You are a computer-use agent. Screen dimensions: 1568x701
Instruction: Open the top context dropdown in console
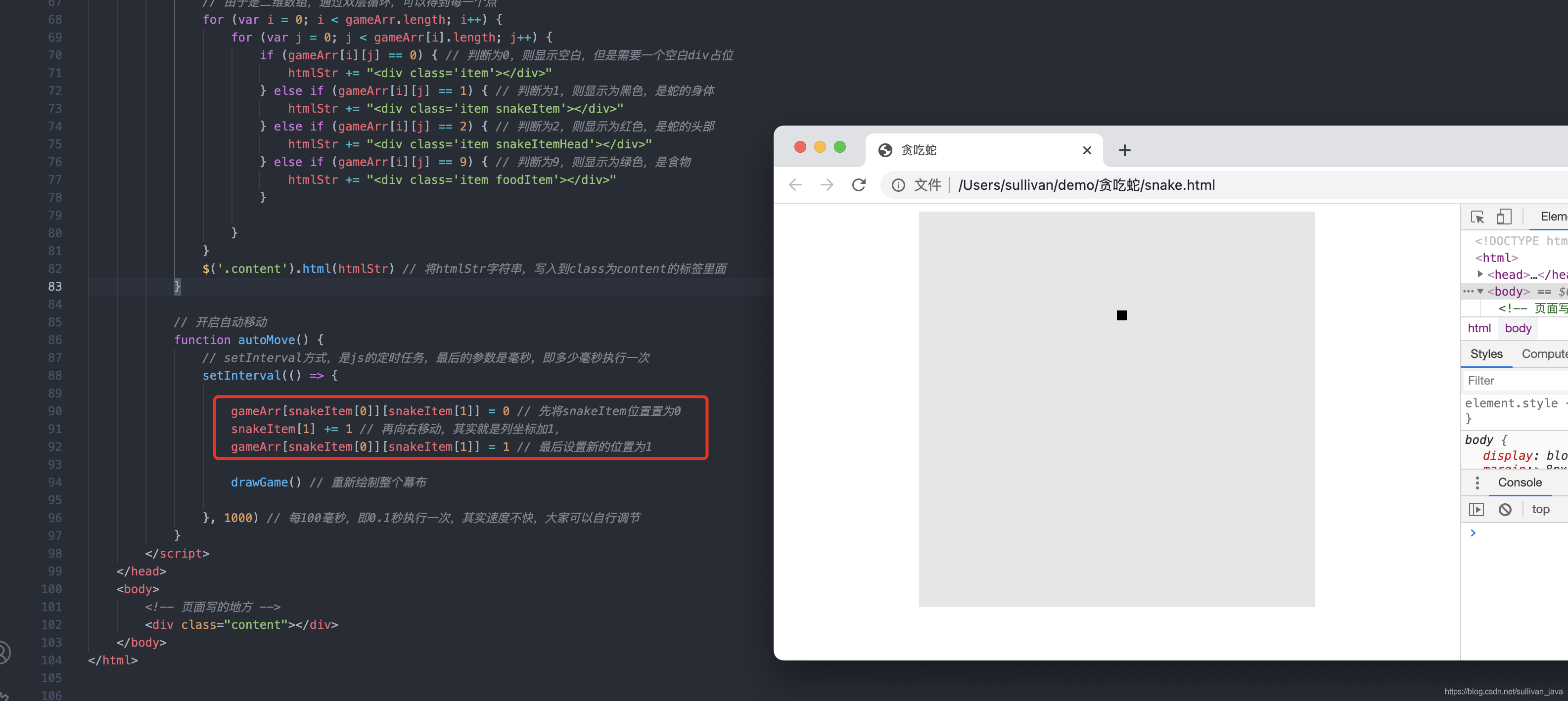1542,509
